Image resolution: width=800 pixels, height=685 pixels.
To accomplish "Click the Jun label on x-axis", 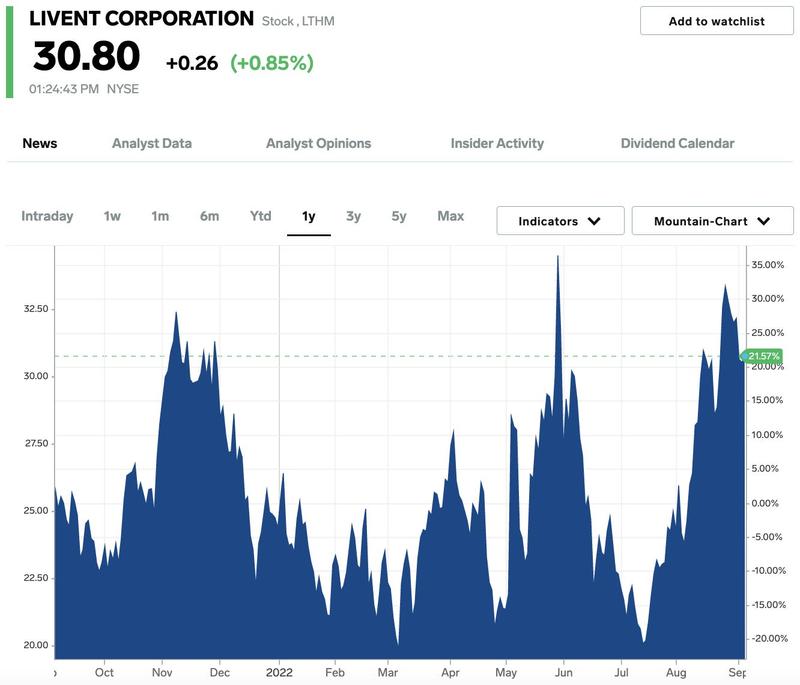I will (x=564, y=673).
